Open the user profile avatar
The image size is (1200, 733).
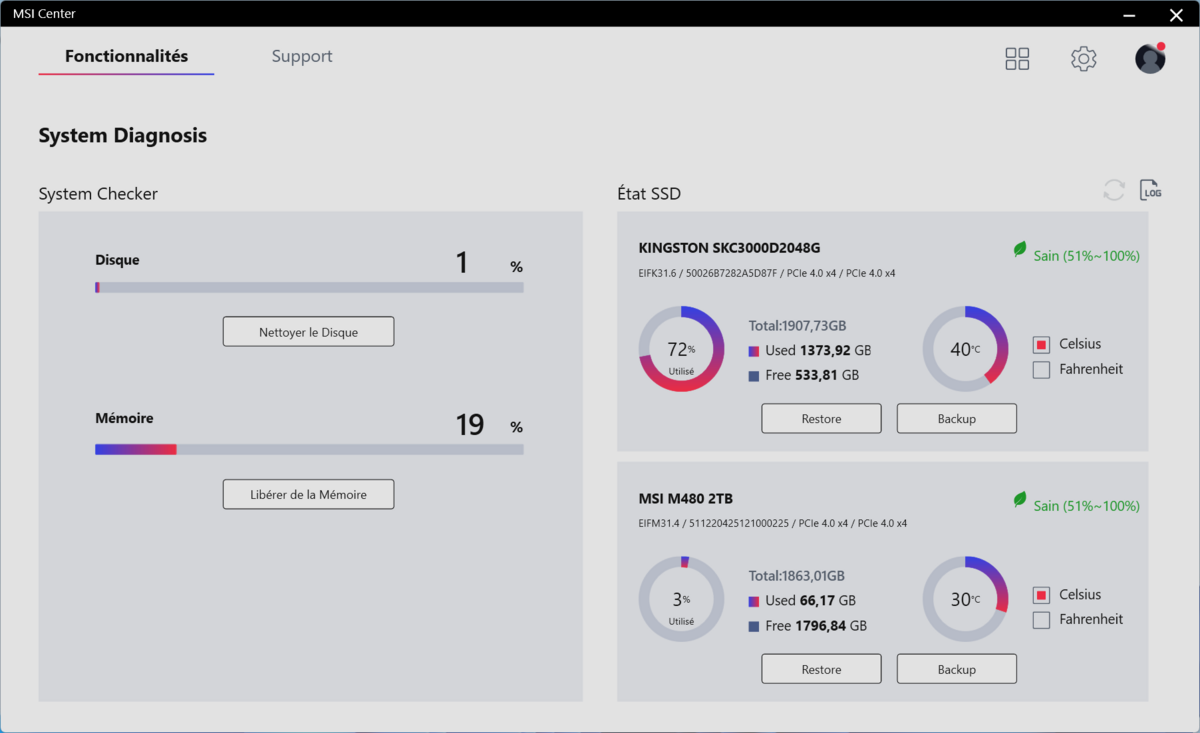[1150, 58]
